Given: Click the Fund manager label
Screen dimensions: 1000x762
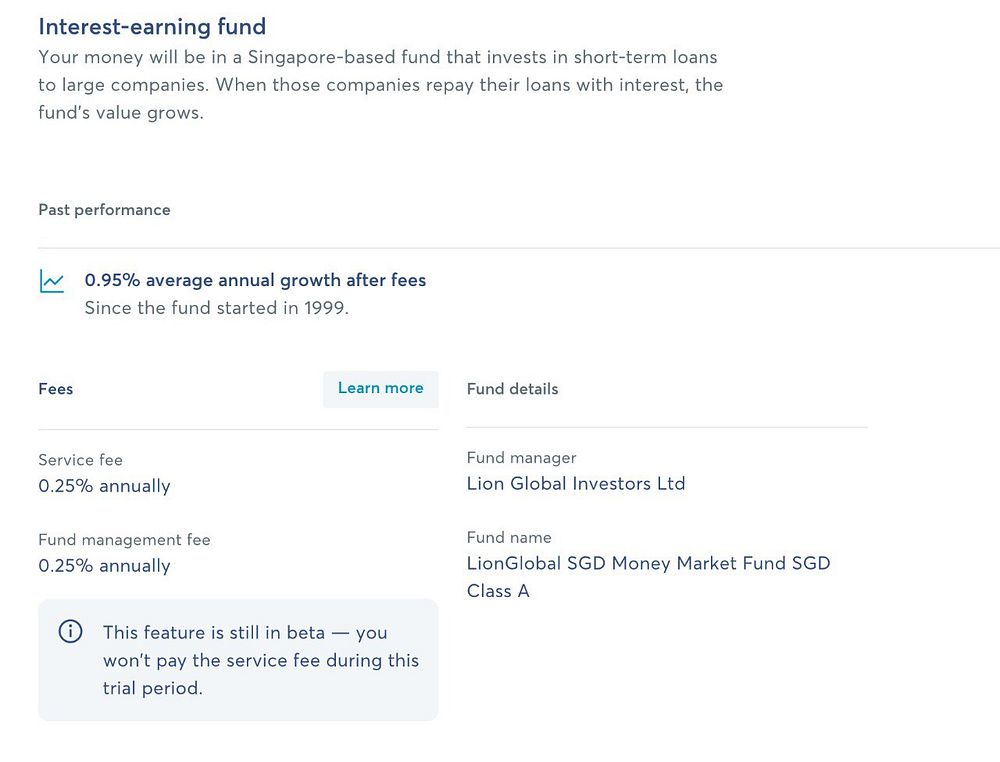Looking at the screenshot, I should coord(521,458).
